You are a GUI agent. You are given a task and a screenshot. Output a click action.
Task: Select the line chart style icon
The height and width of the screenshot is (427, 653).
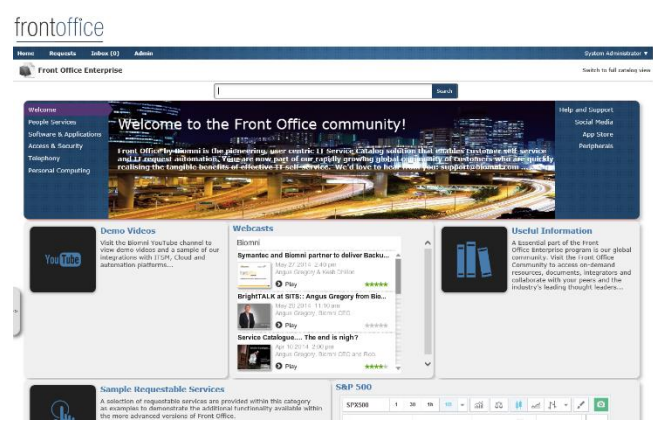(x=536, y=405)
